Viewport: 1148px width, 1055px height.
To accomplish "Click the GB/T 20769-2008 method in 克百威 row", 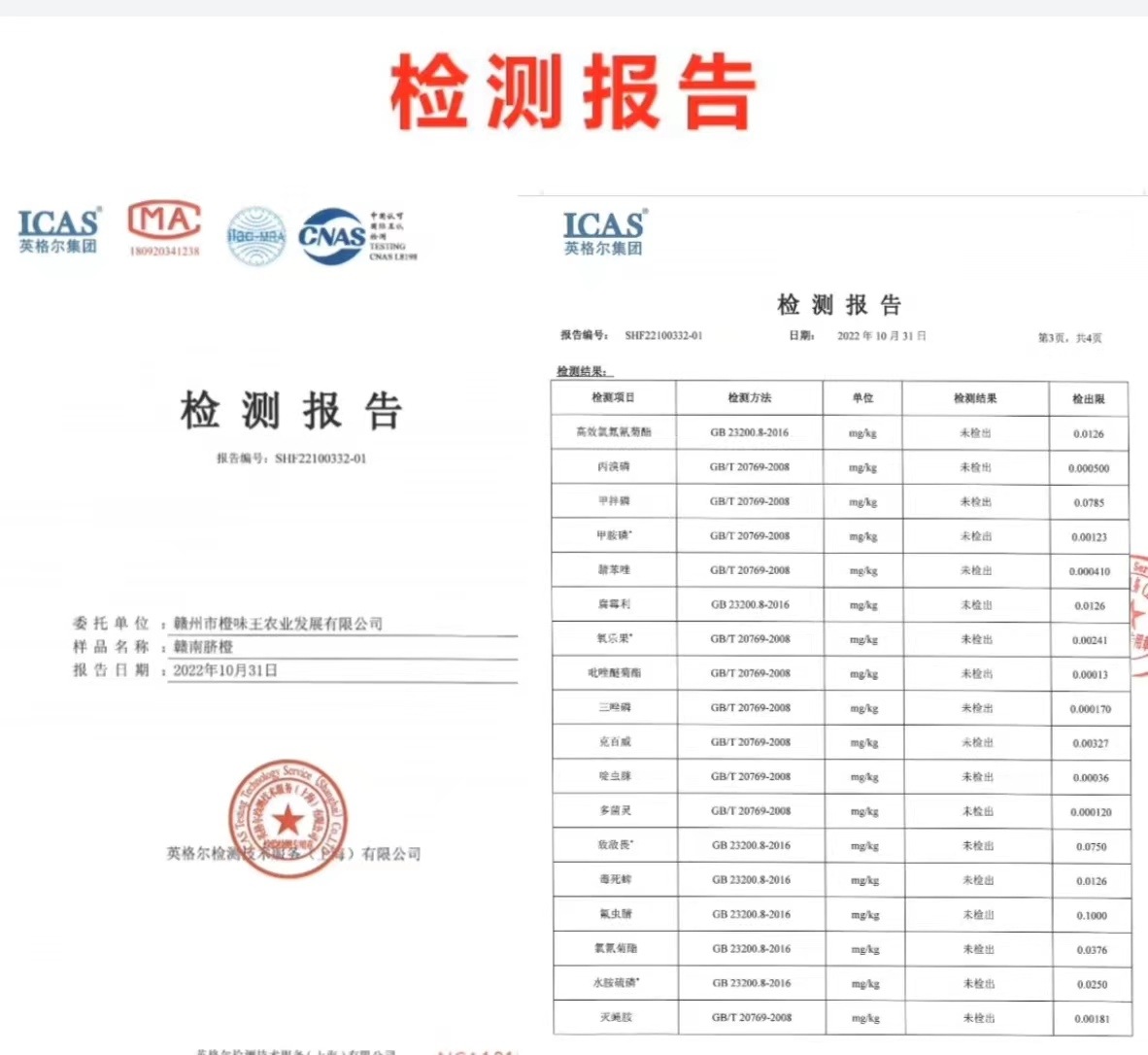I will coord(751,742).
